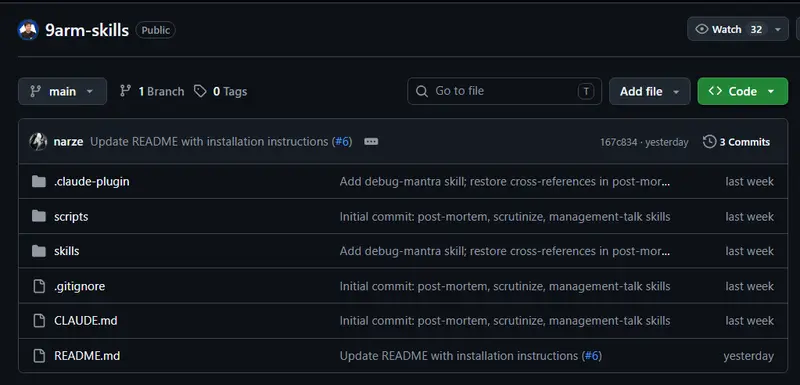Open the commit message on skills row
This screenshot has width=800, height=385.
505,251
